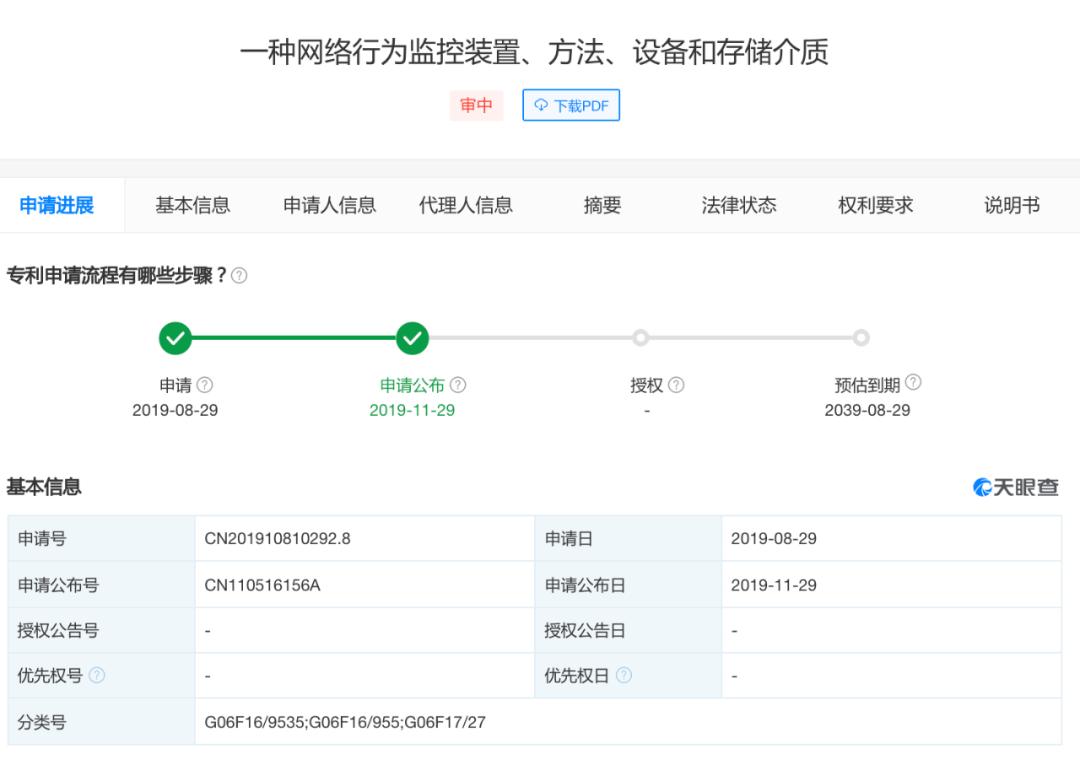This screenshot has width=1080, height=764.
Task: Select the 代理人信息 tab
Action: 466,205
